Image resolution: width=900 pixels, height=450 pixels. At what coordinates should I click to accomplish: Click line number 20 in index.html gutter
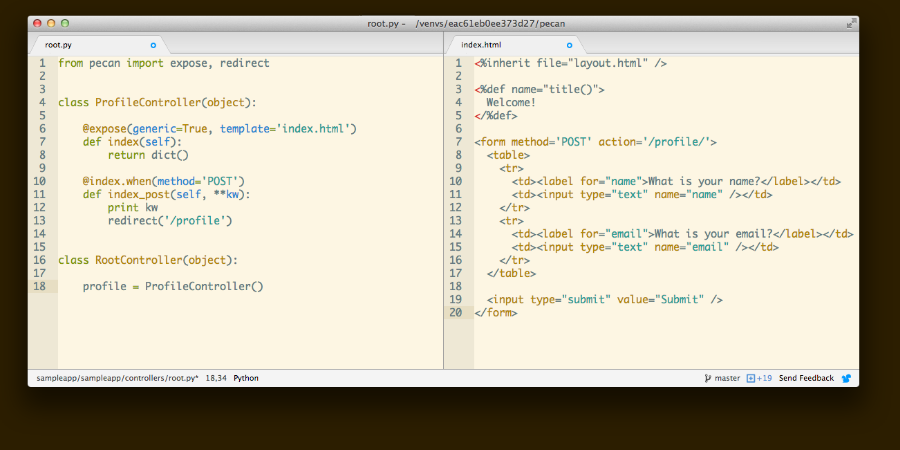(x=456, y=312)
